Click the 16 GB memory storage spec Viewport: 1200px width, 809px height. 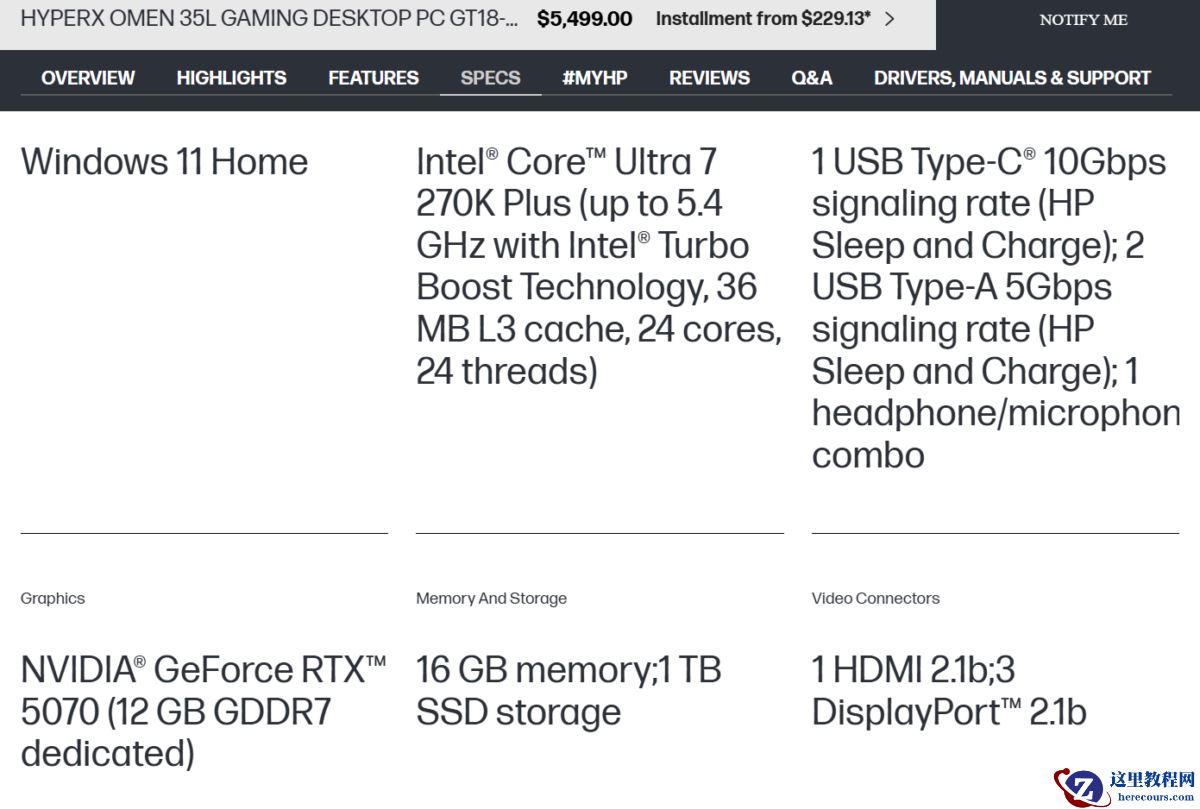pyautogui.click(x=568, y=691)
